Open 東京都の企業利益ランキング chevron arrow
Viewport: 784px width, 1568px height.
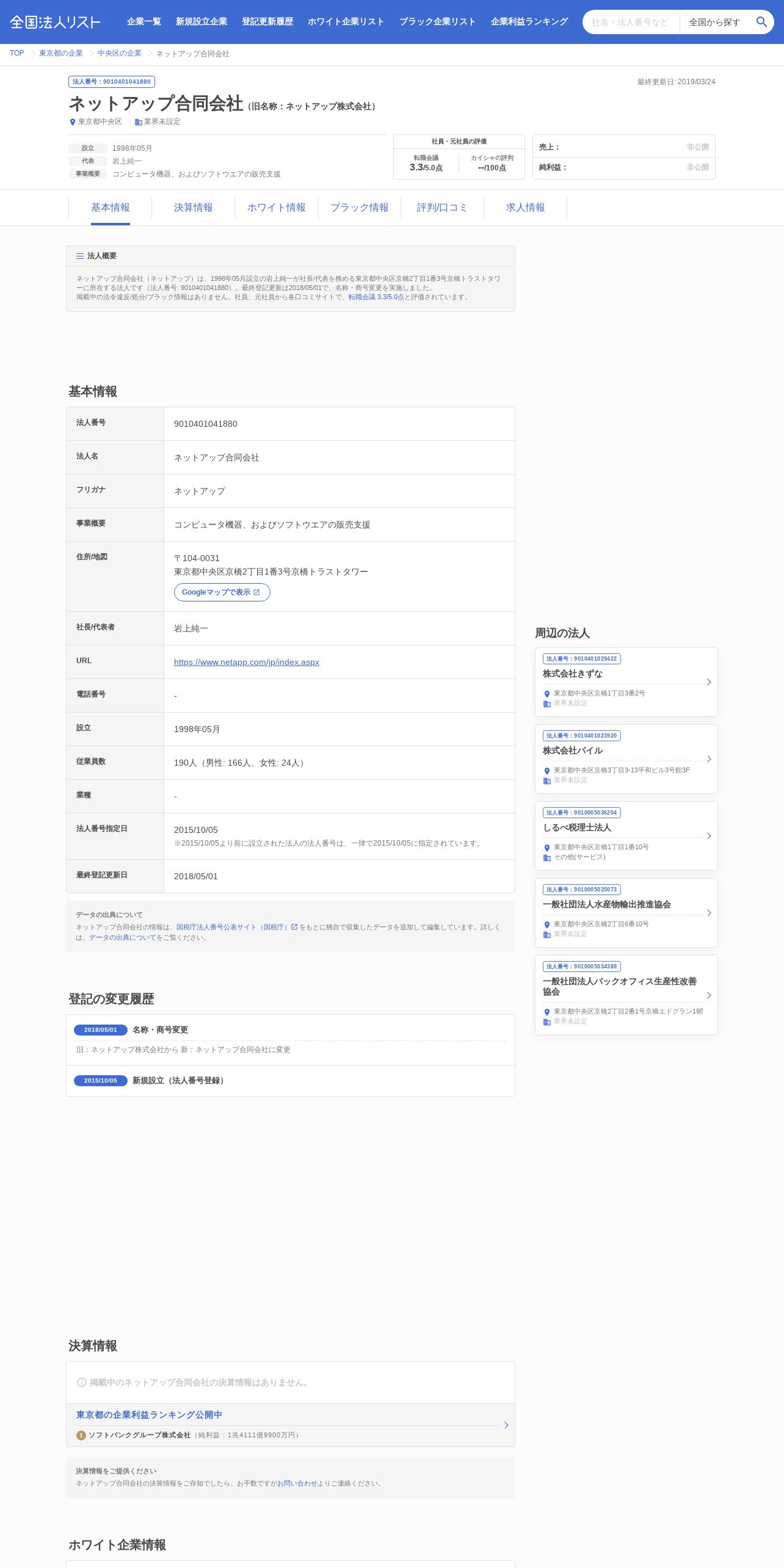point(506,1425)
